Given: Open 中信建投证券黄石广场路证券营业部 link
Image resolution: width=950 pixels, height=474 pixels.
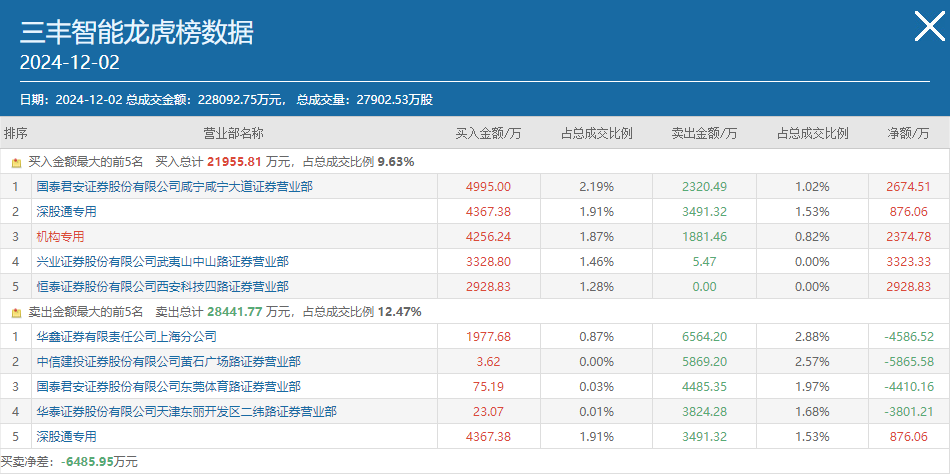Looking at the screenshot, I should (168, 362).
